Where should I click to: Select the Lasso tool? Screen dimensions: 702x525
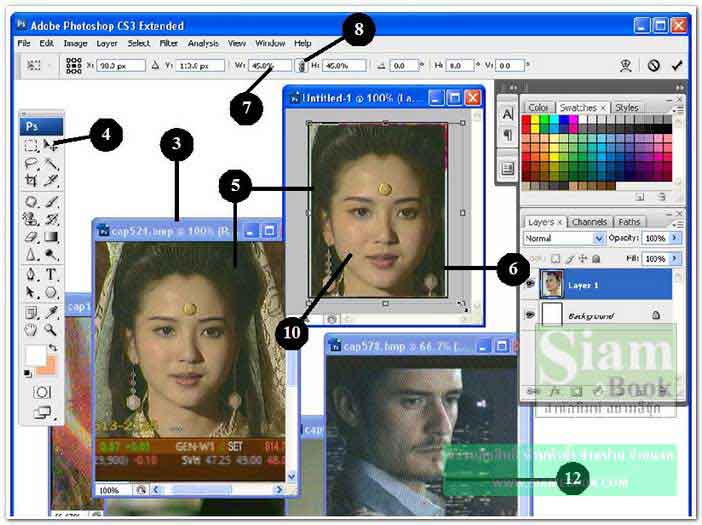point(31,163)
